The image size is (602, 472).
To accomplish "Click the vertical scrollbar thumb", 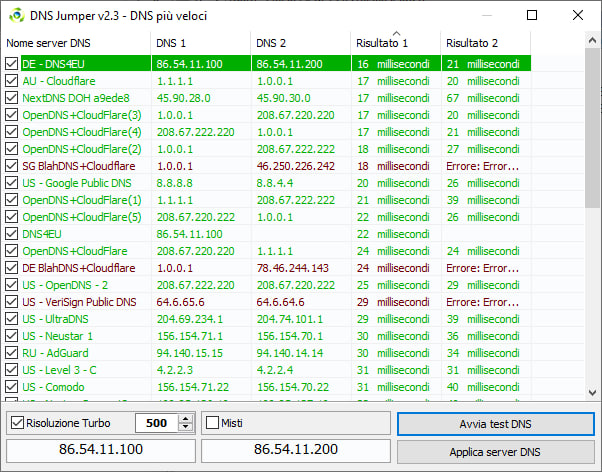I will (x=592, y=128).
